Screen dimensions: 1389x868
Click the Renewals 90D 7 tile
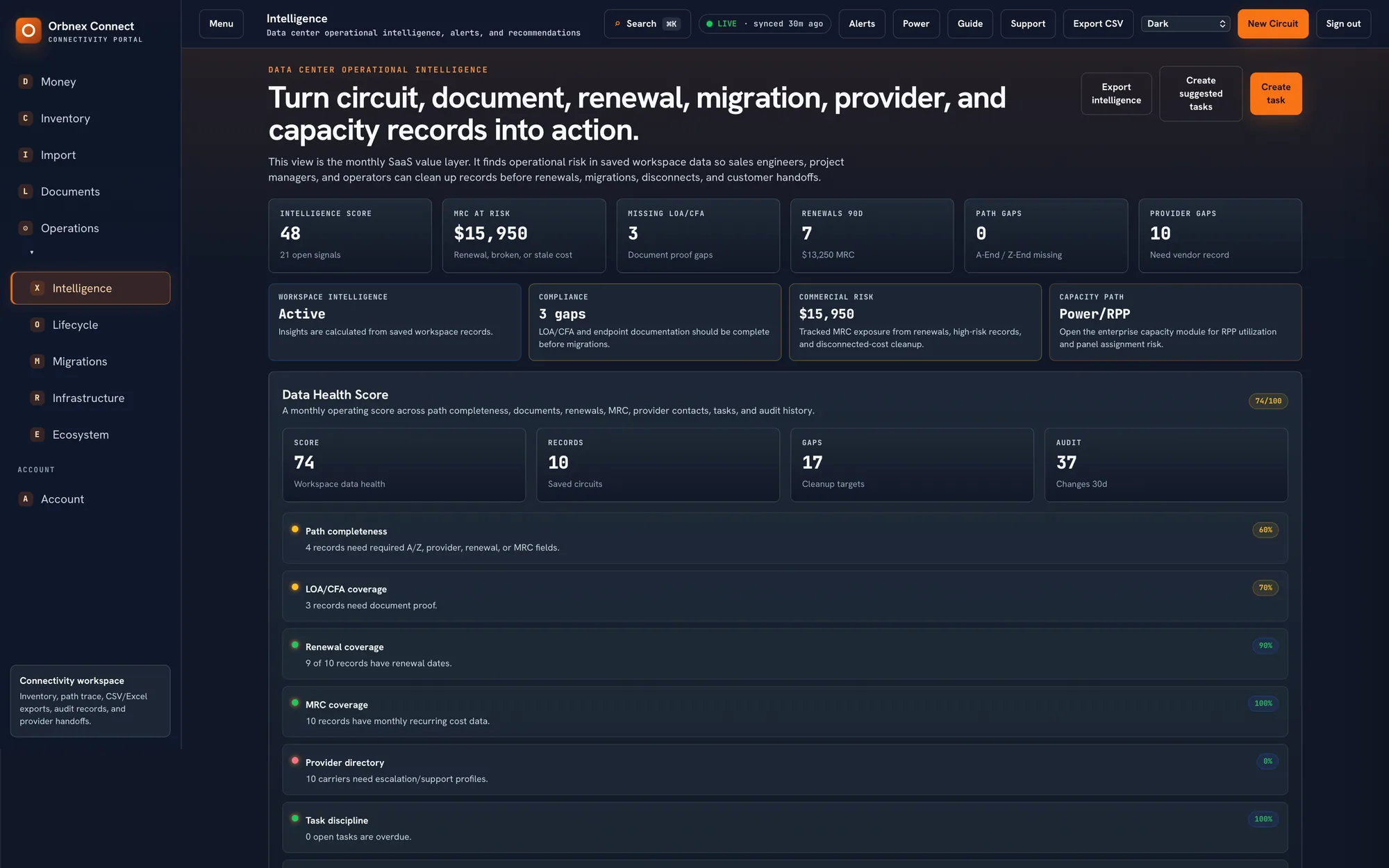tap(872, 236)
